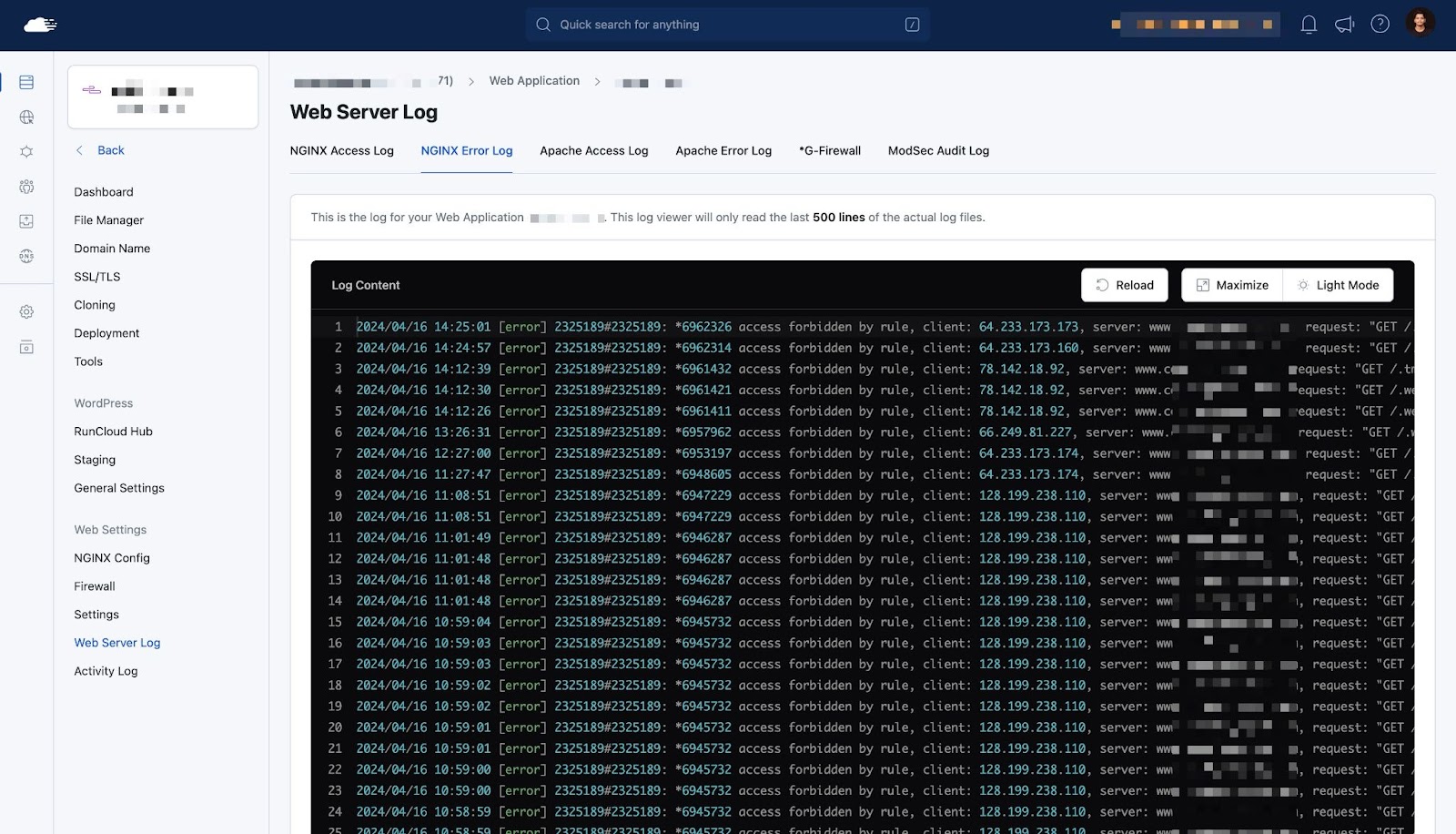Click the slash shortcut icon in search bar
Viewport: 1456px width, 834px height.
coord(912,25)
